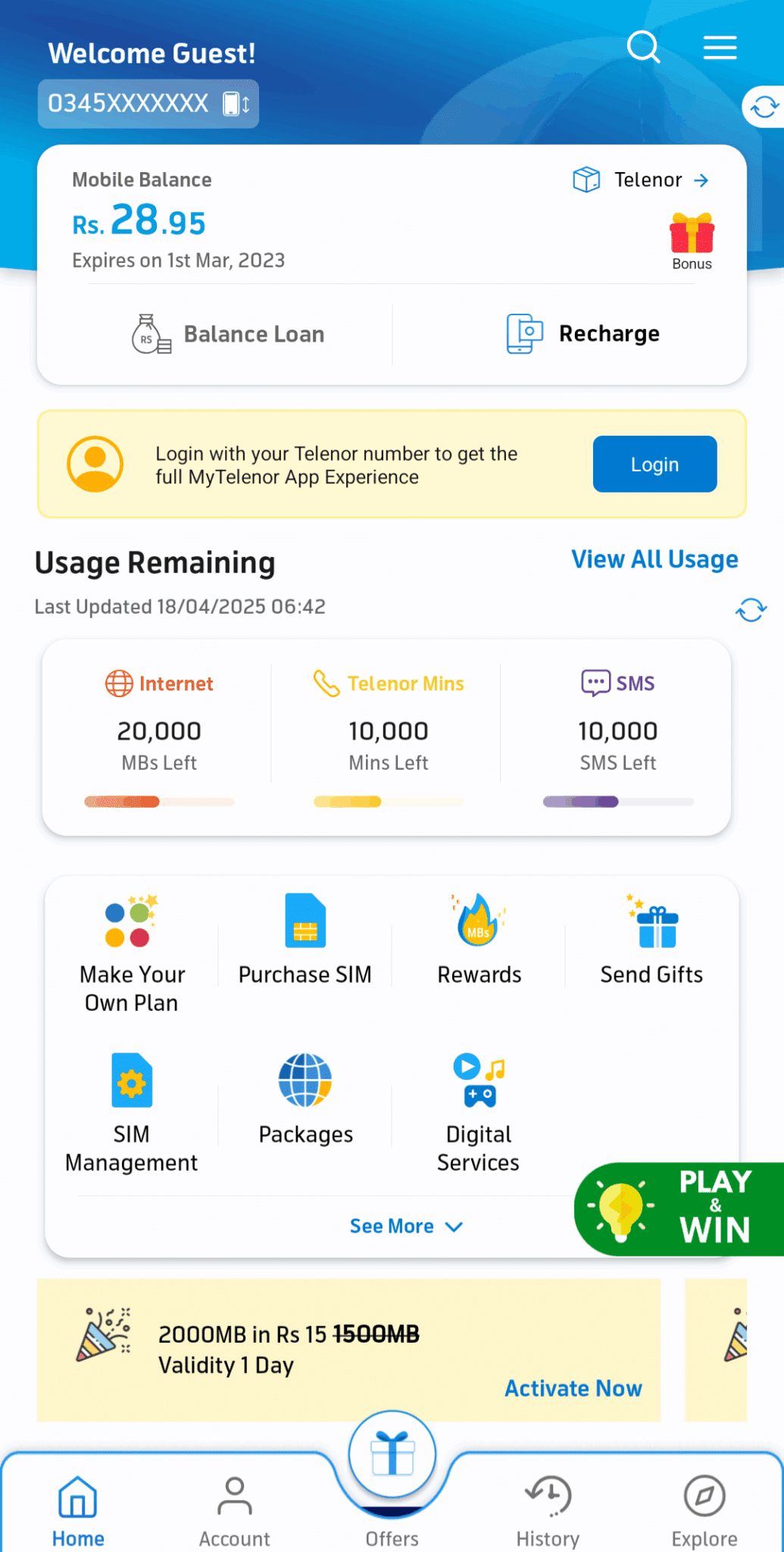Switch to the History tab

(x=548, y=1510)
